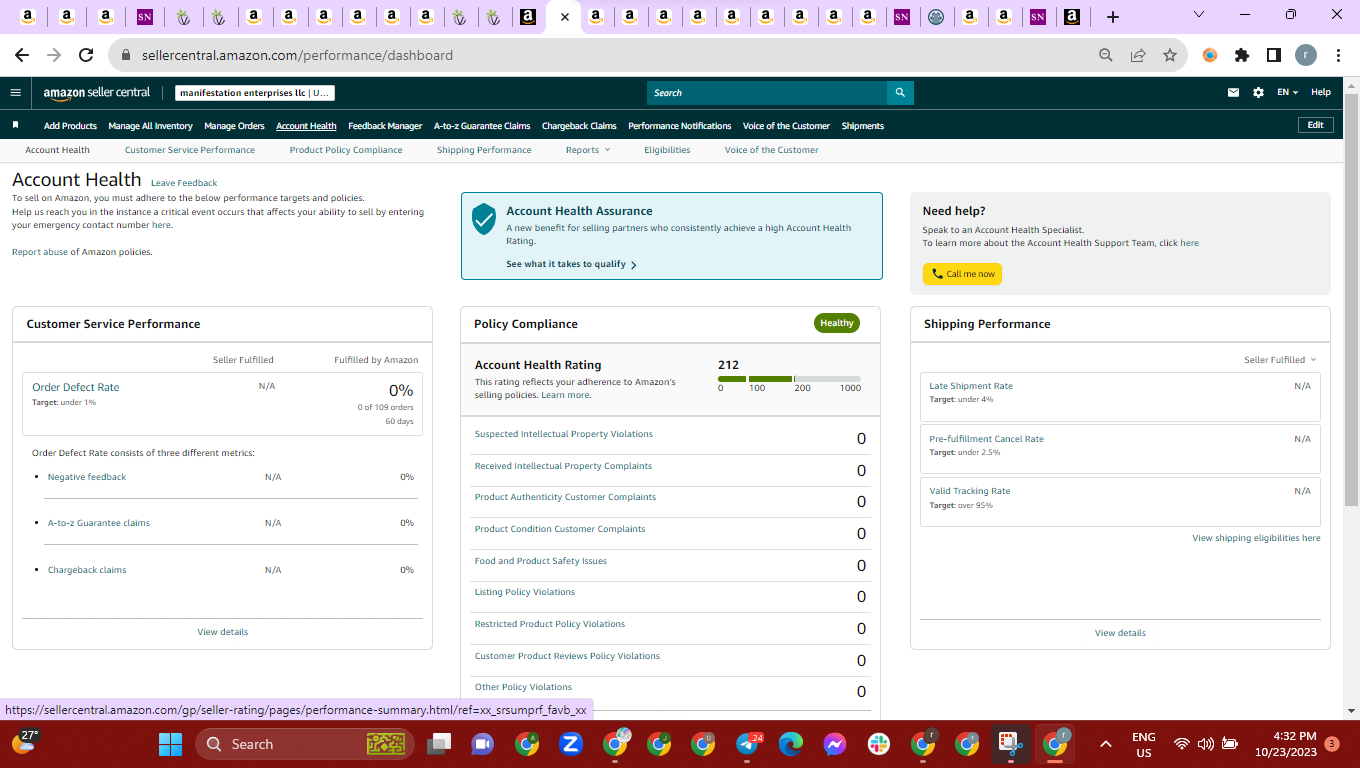Screen dimensions: 1360x768
Task: Open Feedback Manager in the top navigation
Action: (x=385, y=126)
